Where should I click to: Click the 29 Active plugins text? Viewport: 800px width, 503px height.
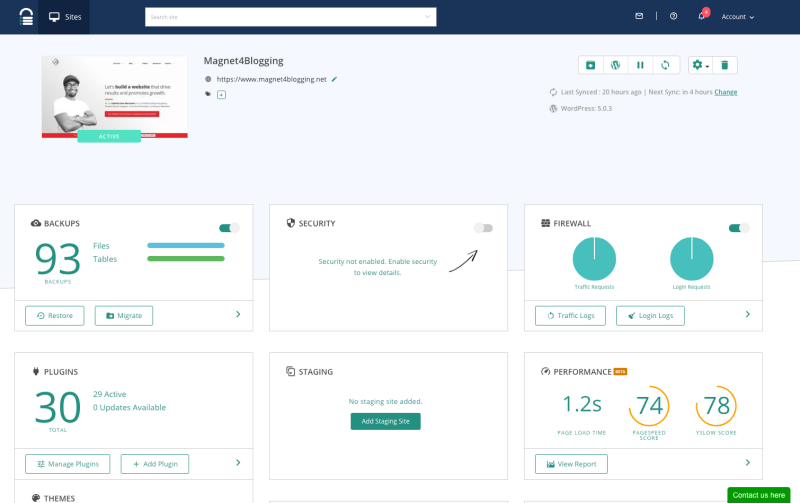pos(110,394)
